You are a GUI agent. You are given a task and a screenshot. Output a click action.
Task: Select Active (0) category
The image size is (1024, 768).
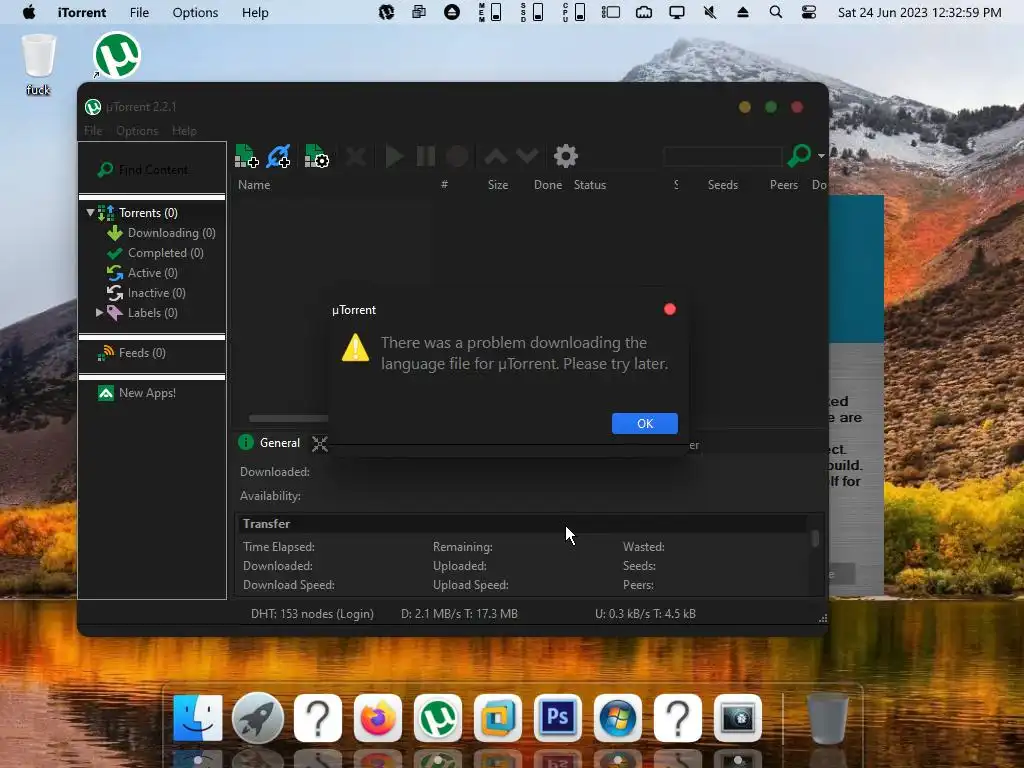[x=152, y=273]
